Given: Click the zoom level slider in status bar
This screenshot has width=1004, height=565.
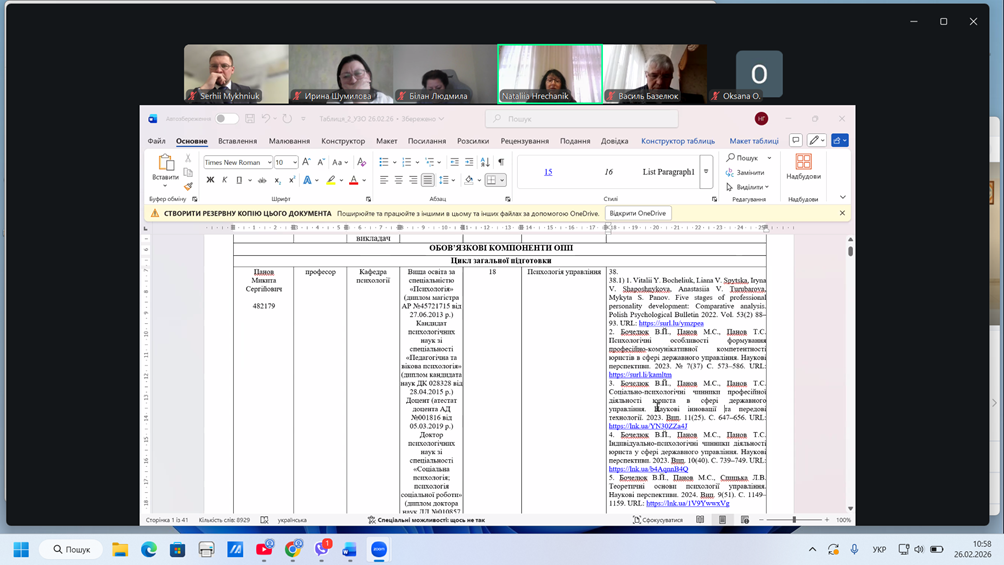Looking at the screenshot, I should coord(795,520).
